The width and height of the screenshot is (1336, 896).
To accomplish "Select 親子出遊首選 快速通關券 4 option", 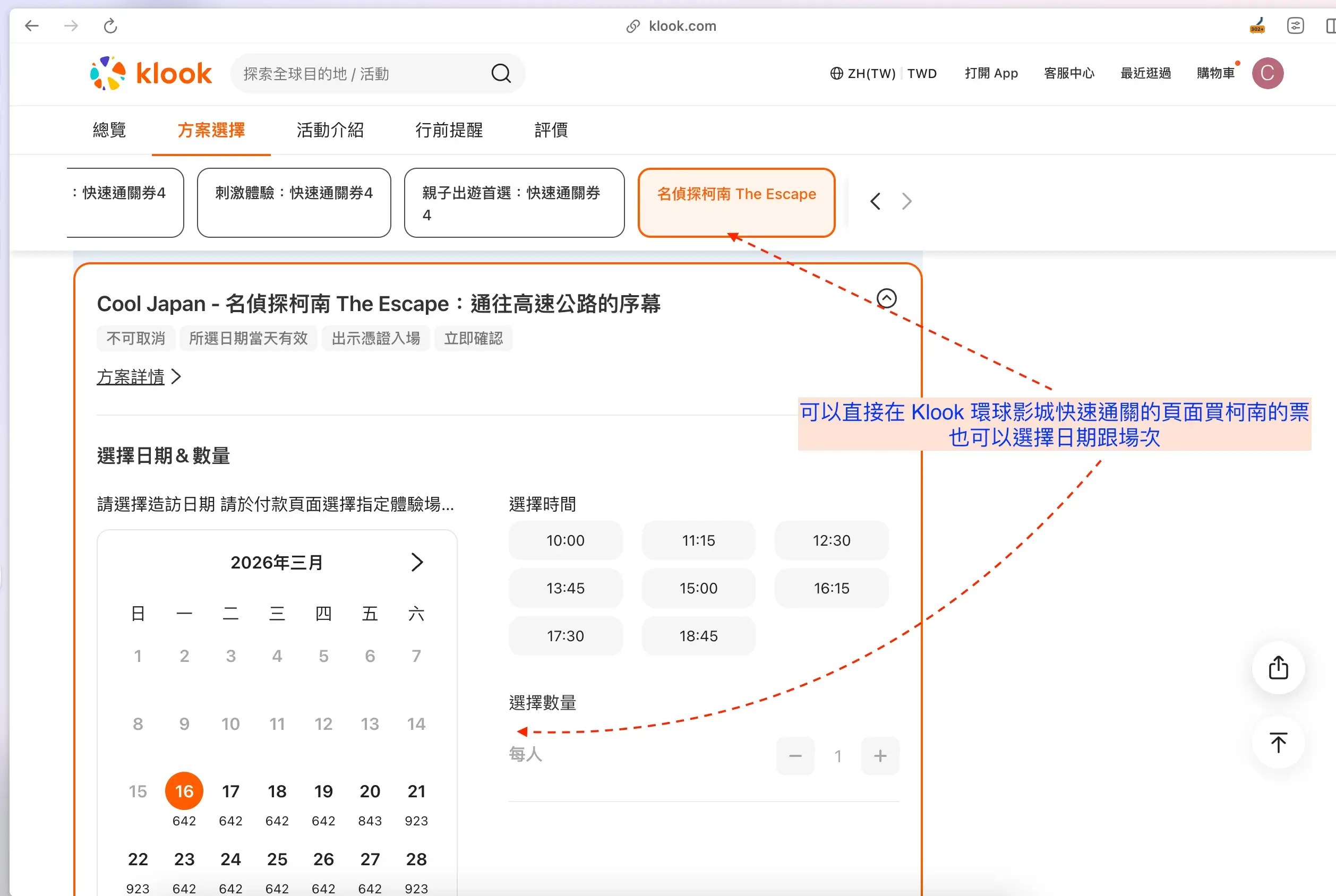I will point(513,203).
